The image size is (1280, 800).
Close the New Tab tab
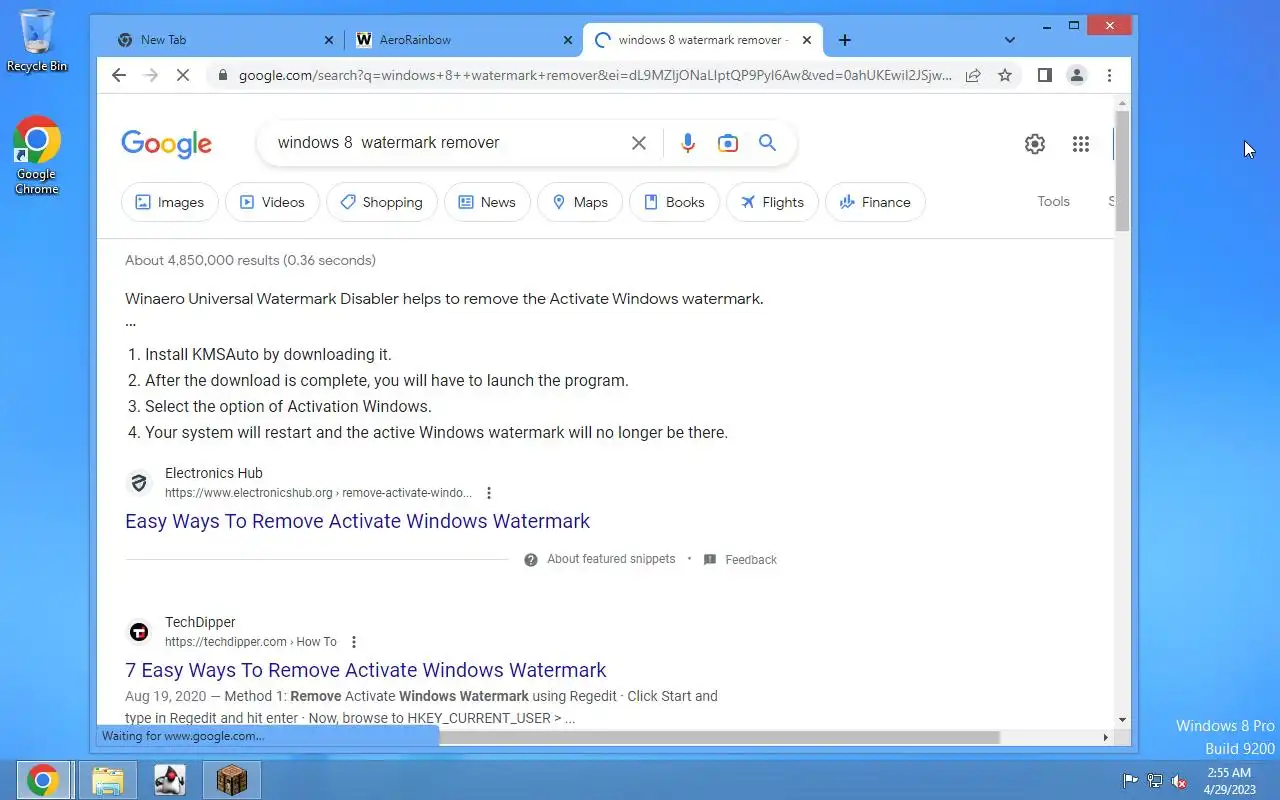(x=329, y=40)
